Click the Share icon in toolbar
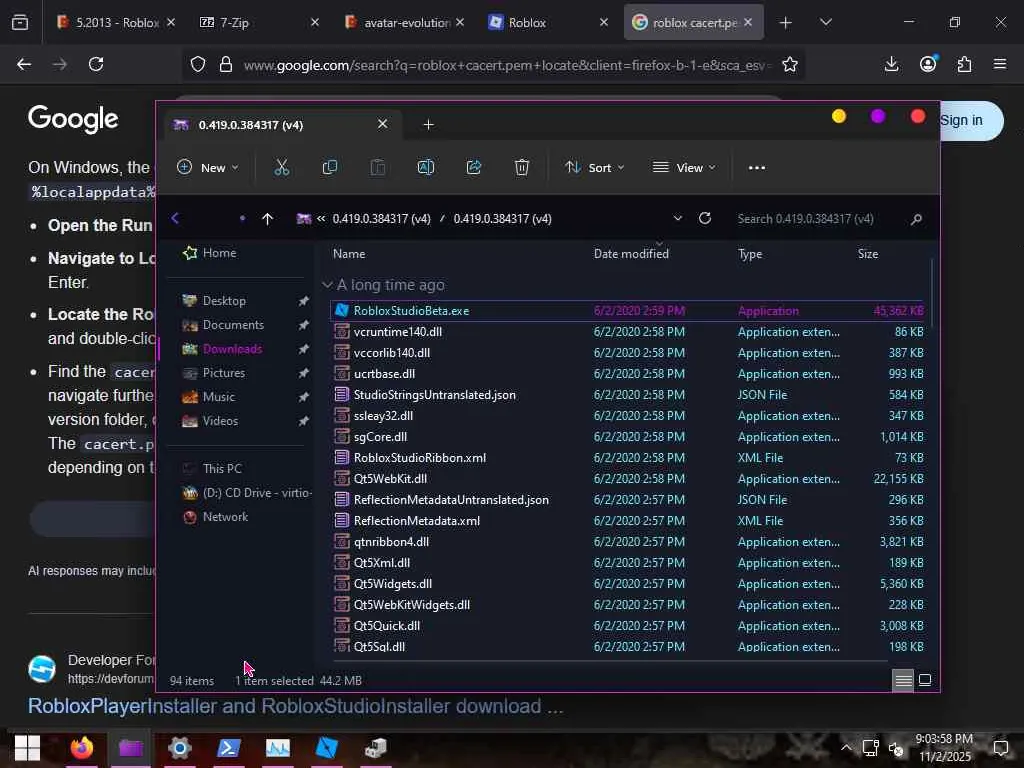Viewport: 1024px width, 768px height. [474, 168]
